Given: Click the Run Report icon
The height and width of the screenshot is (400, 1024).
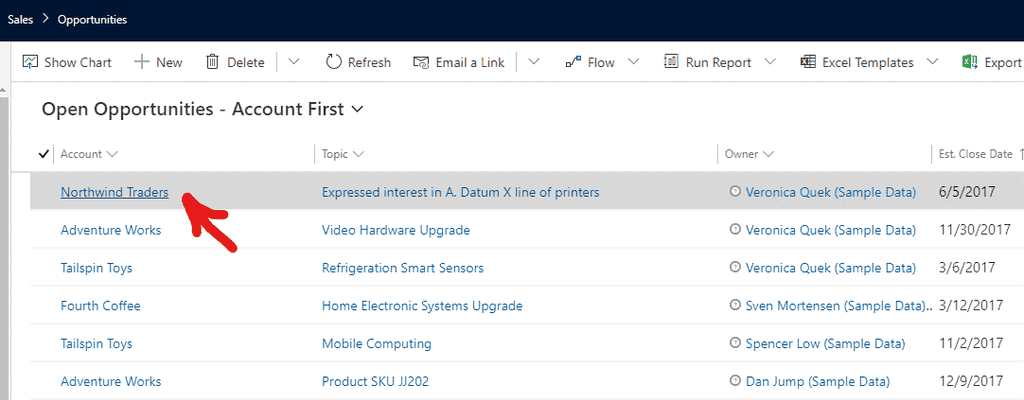Looking at the screenshot, I should [x=671, y=62].
